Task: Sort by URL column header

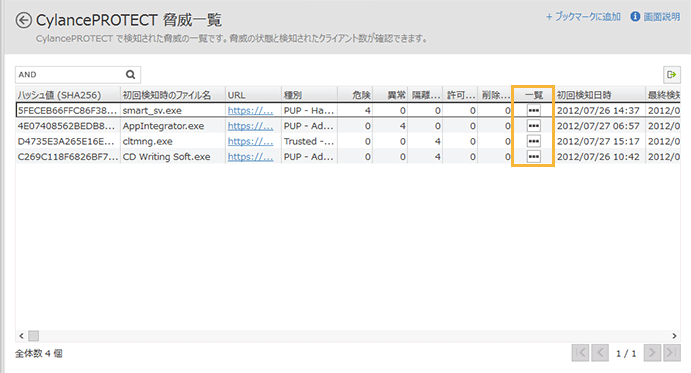Action: coord(253,95)
